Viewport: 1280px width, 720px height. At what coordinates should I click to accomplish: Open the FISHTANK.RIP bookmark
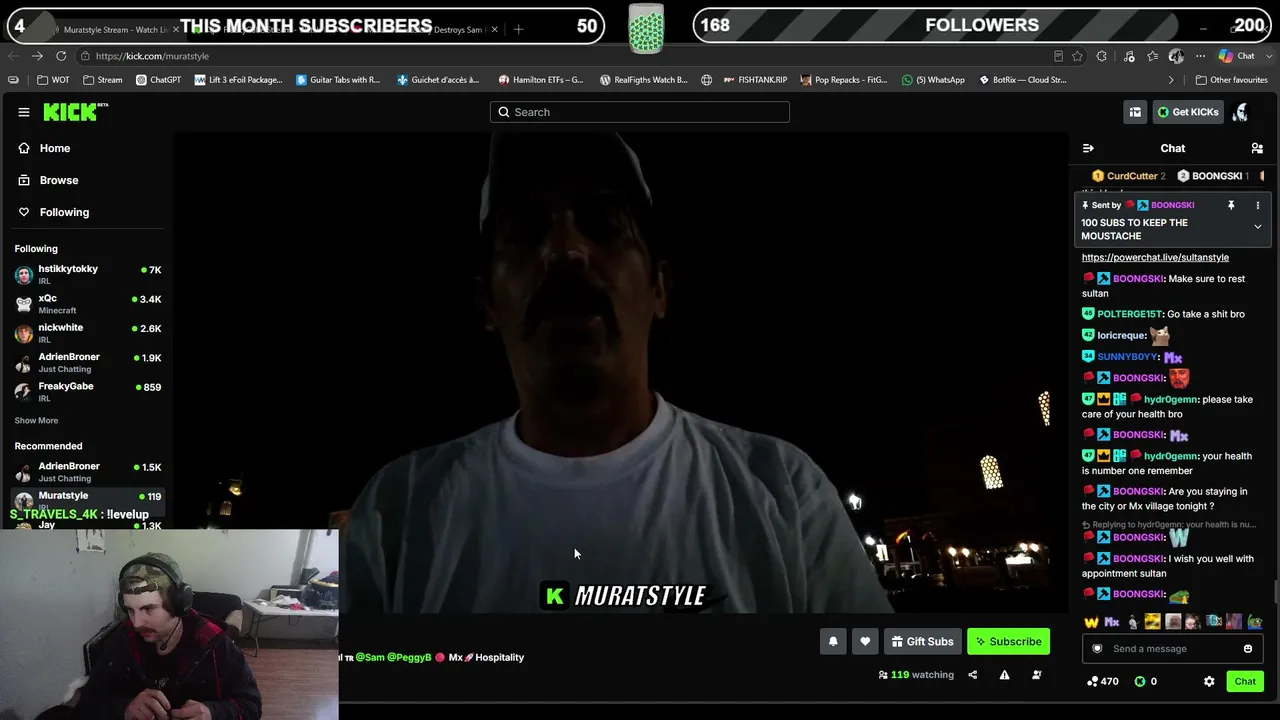coord(754,80)
